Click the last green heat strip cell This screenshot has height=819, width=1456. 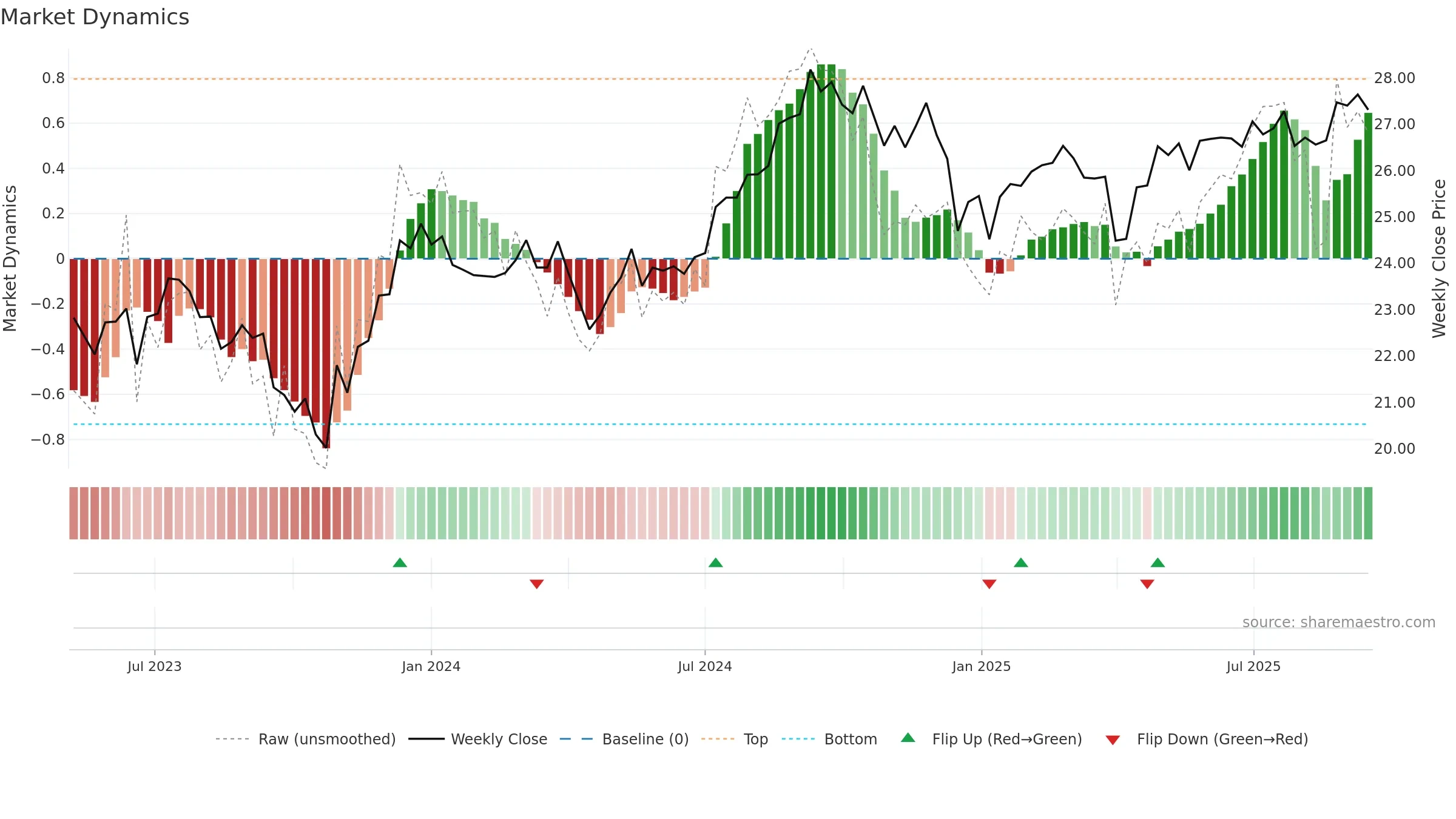click(1368, 513)
